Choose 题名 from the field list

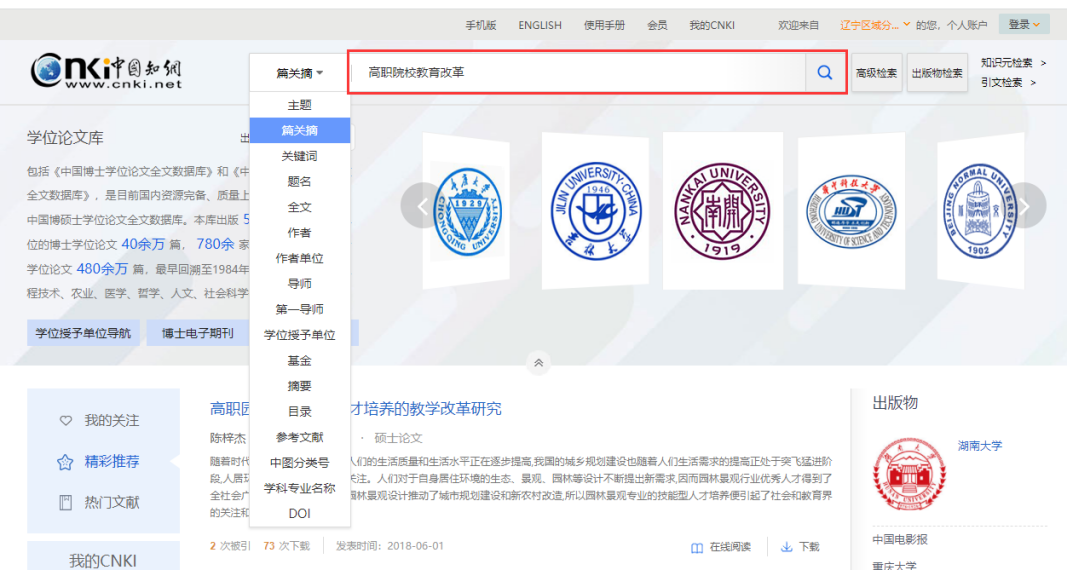[299, 182]
